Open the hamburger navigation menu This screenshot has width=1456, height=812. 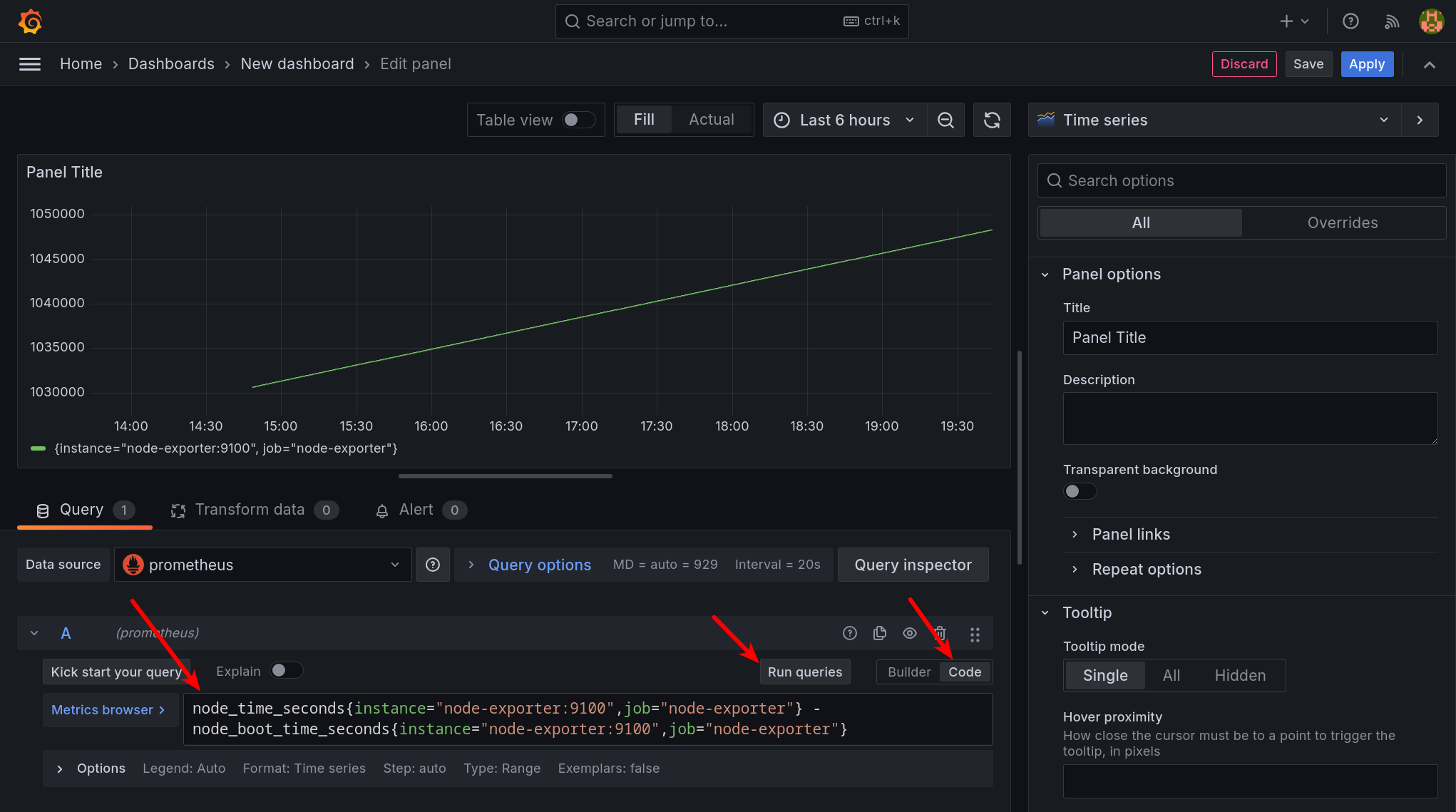30,64
